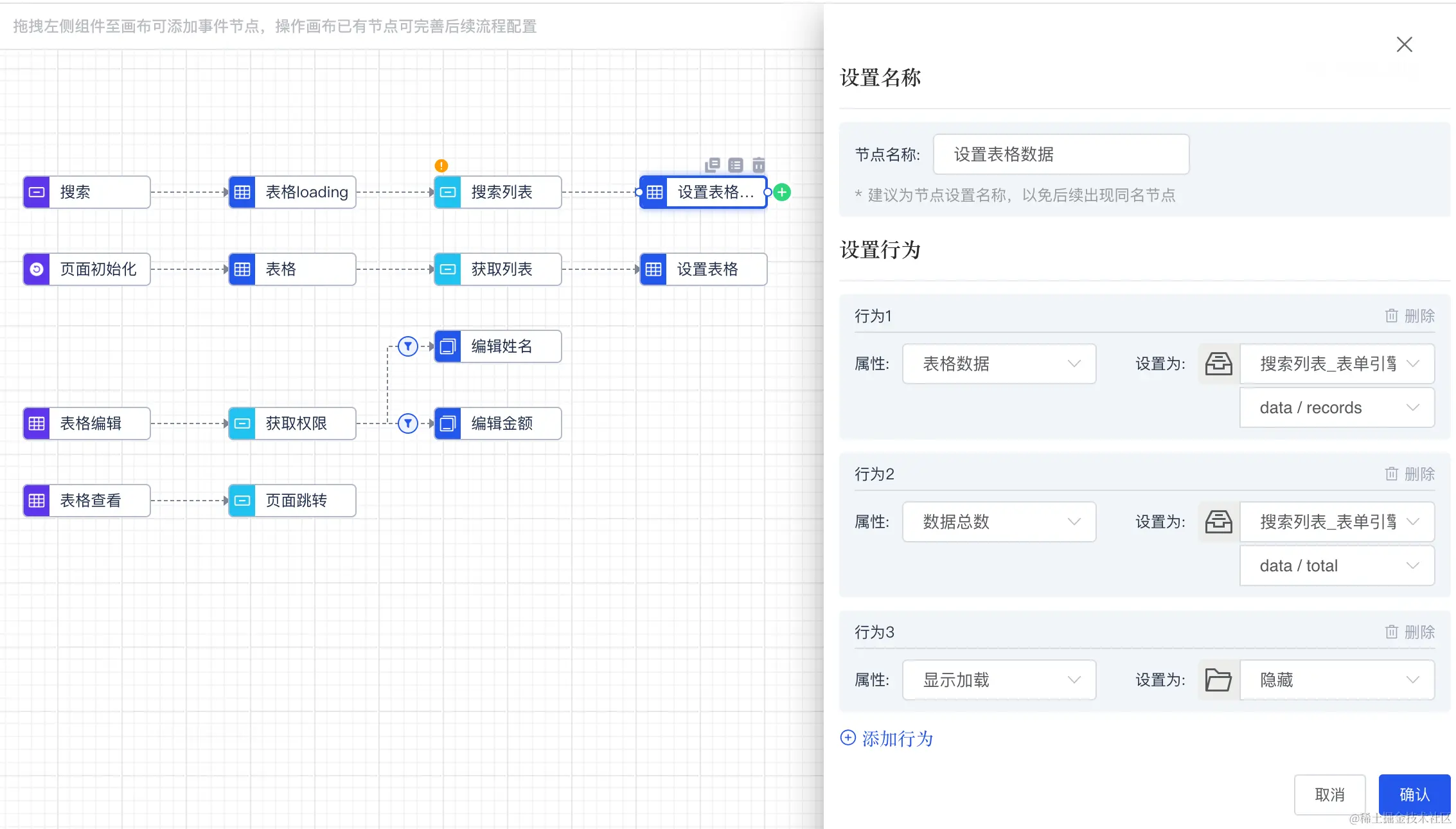The height and width of the screenshot is (829, 1456).
Task: Click the filter icon before 编辑金额 node
Action: (x=408, y=423)
